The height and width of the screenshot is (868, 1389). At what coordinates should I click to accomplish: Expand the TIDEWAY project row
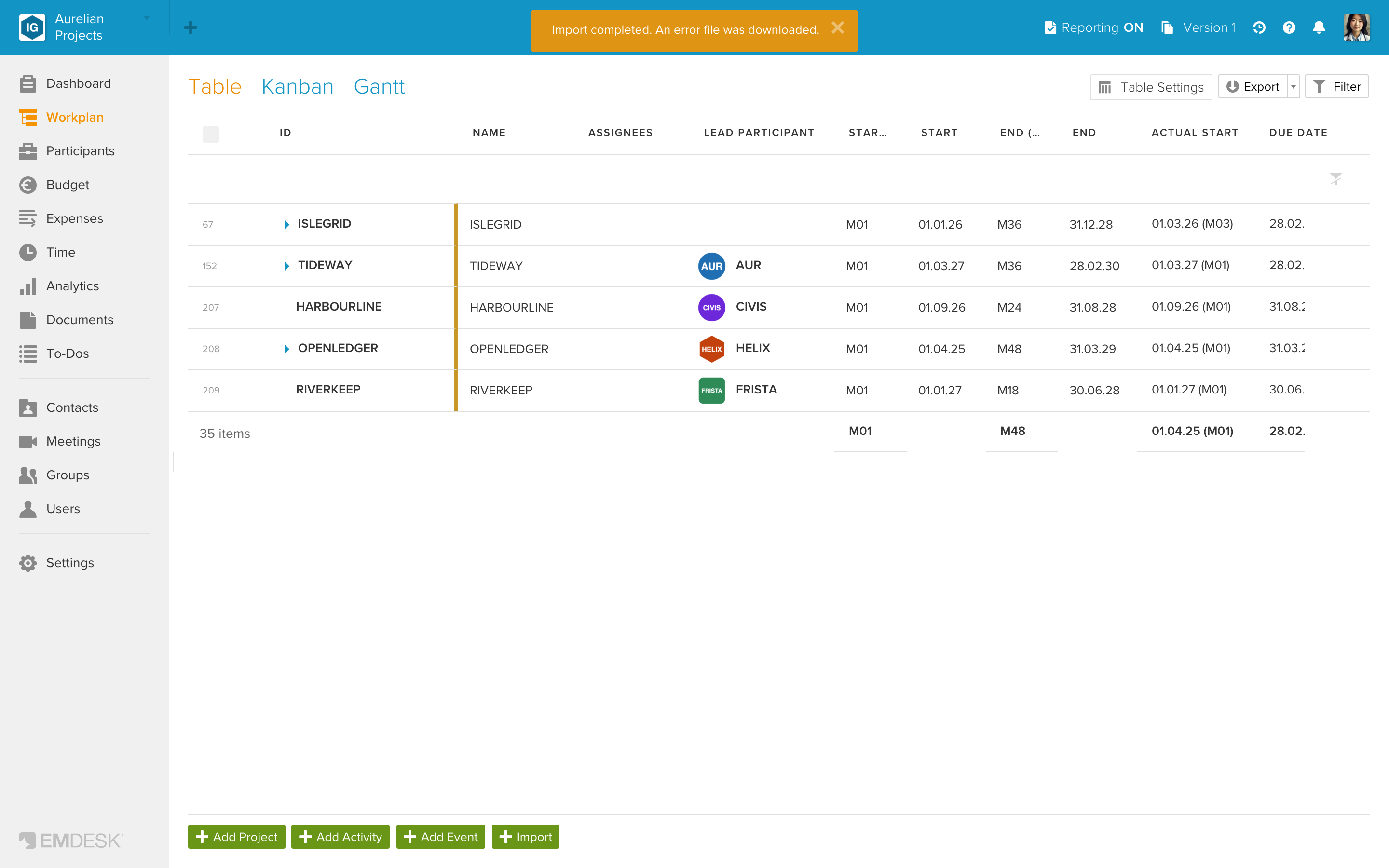coord(286,266)
